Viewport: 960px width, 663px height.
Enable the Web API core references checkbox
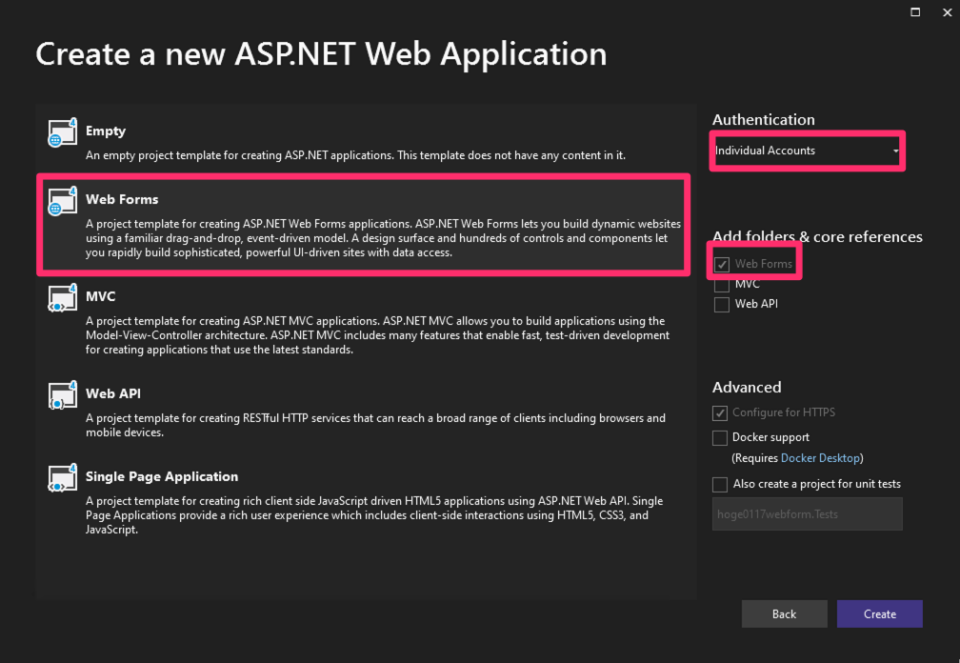[722, 304]
